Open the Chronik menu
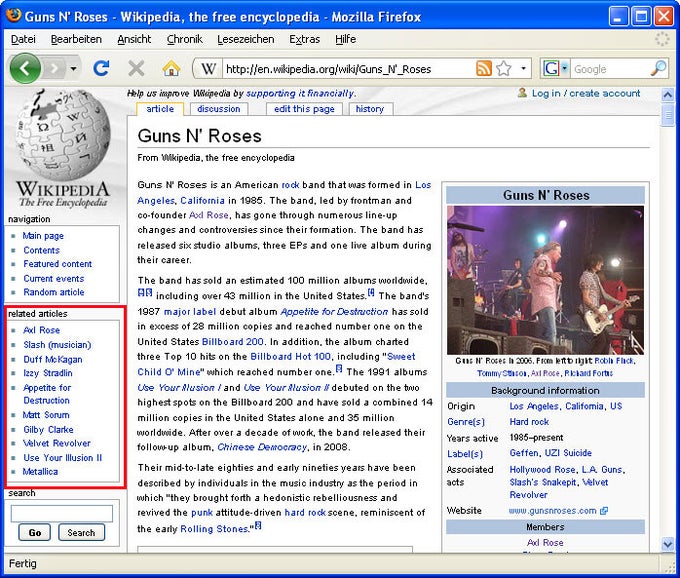This screenshot has height=578, width=680. point(184,39)
